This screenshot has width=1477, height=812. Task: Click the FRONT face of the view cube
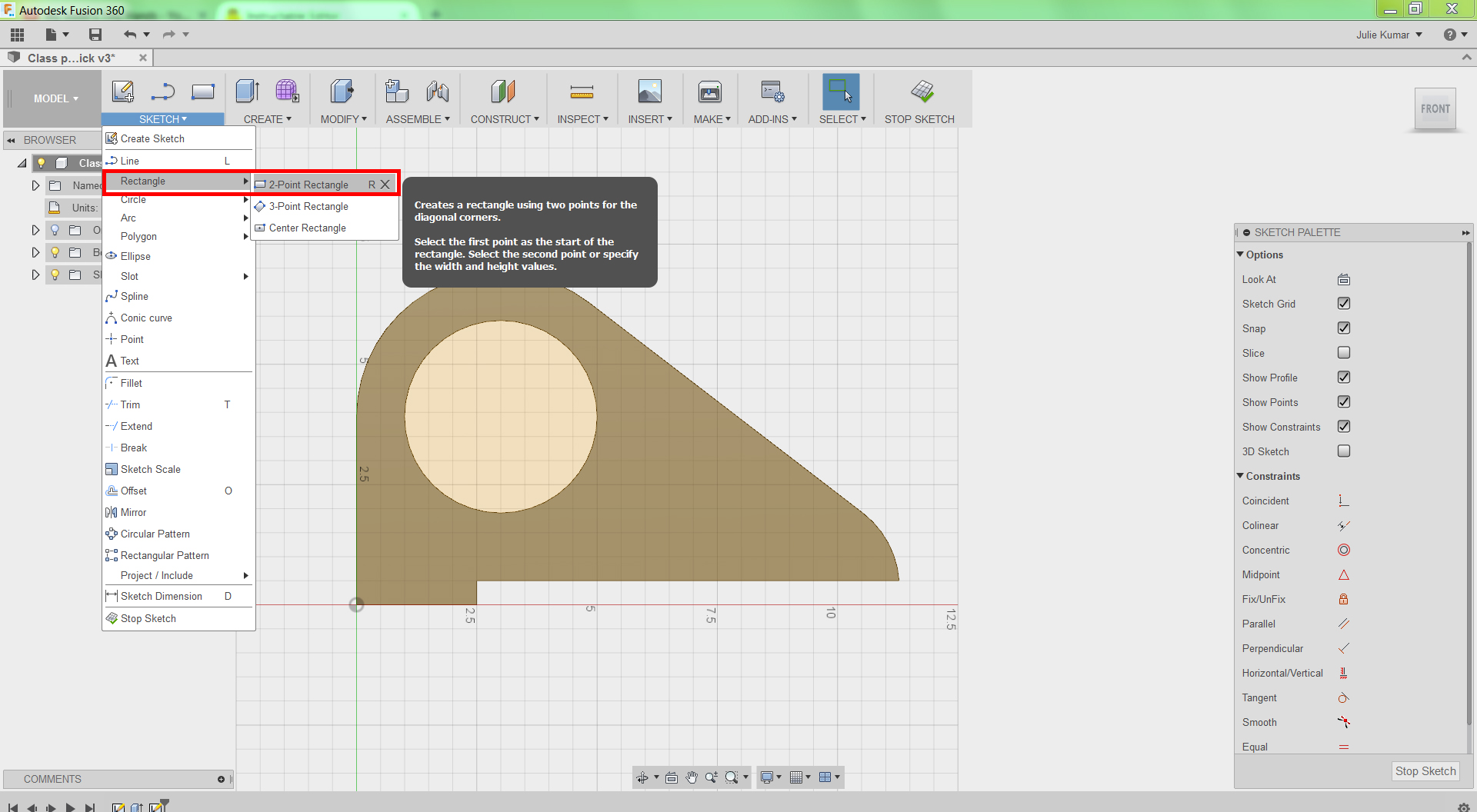[1435, 108]
